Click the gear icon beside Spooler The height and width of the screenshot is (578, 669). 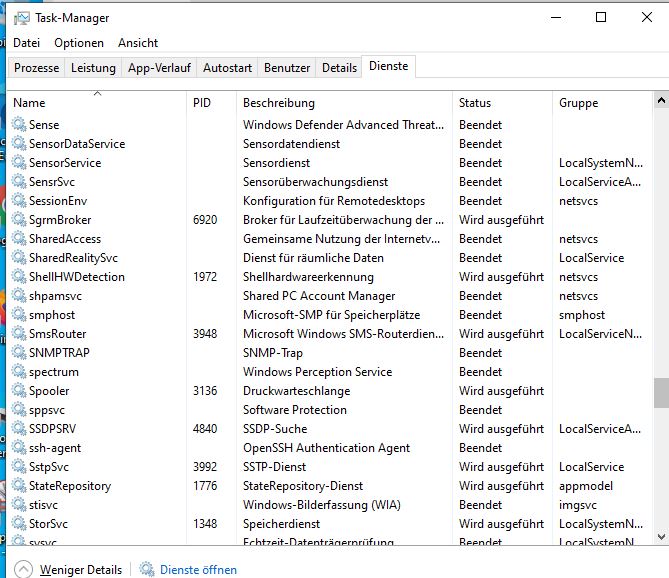(x=19, y=390)
